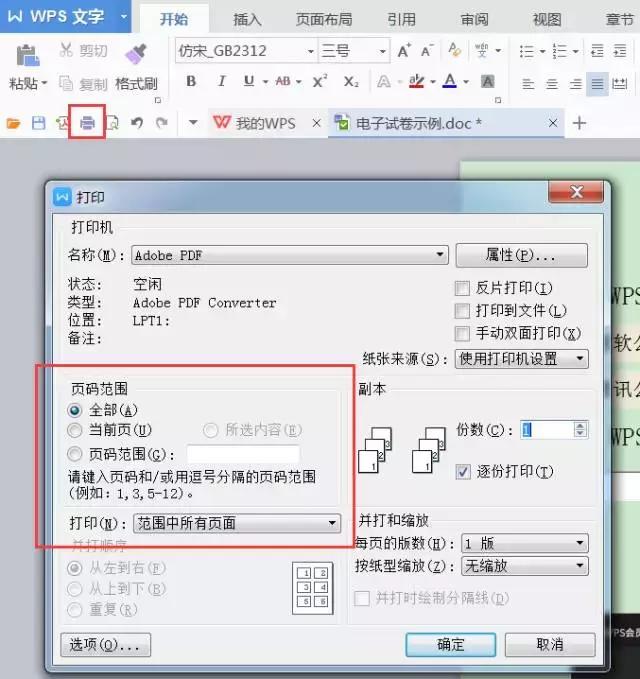Justify text alignment
This screenshot has width=640, height=679.
coord(598,83)
